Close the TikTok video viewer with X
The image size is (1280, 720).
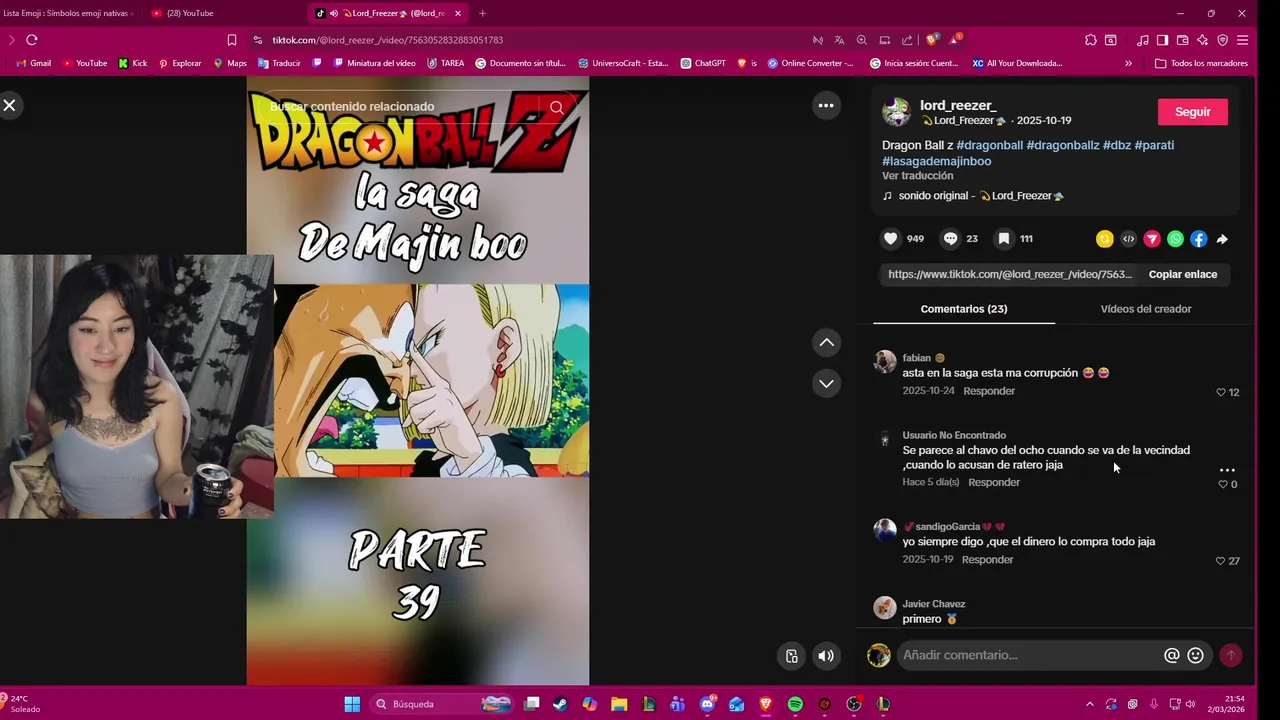tap(9, 105)
